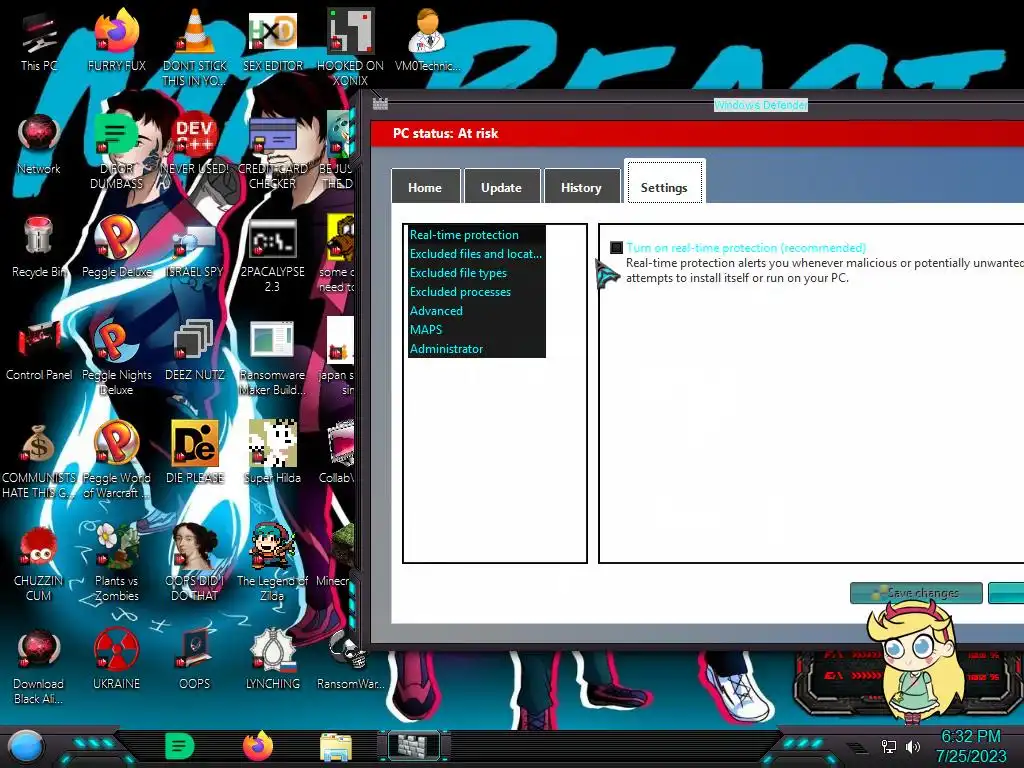
Task: Open the SEX EDITOR HxD shortcut
Action: tap(272, 40)
